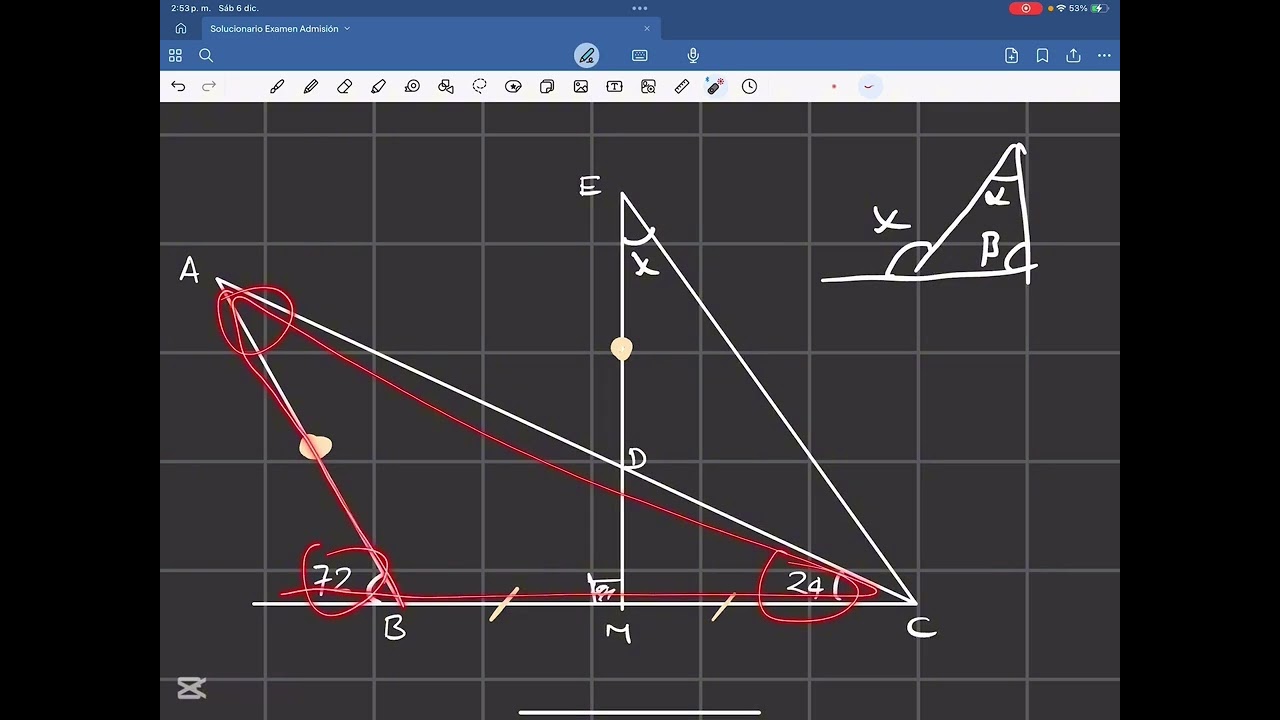The height and width of the screenshot is (720, 1280).
Task: Activate the laser pointer tool
Action: 715,87
